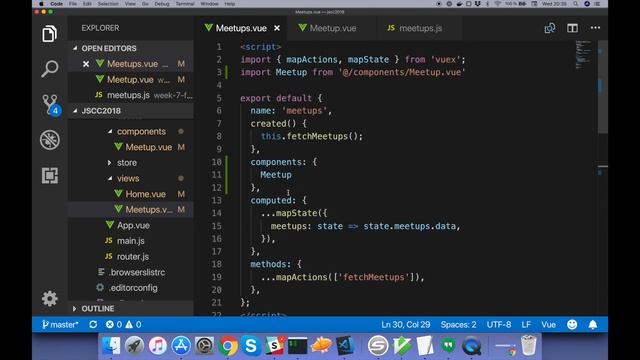Close the Meetups.vue editor tab
The image size is (640, 360).
[277, 28]
